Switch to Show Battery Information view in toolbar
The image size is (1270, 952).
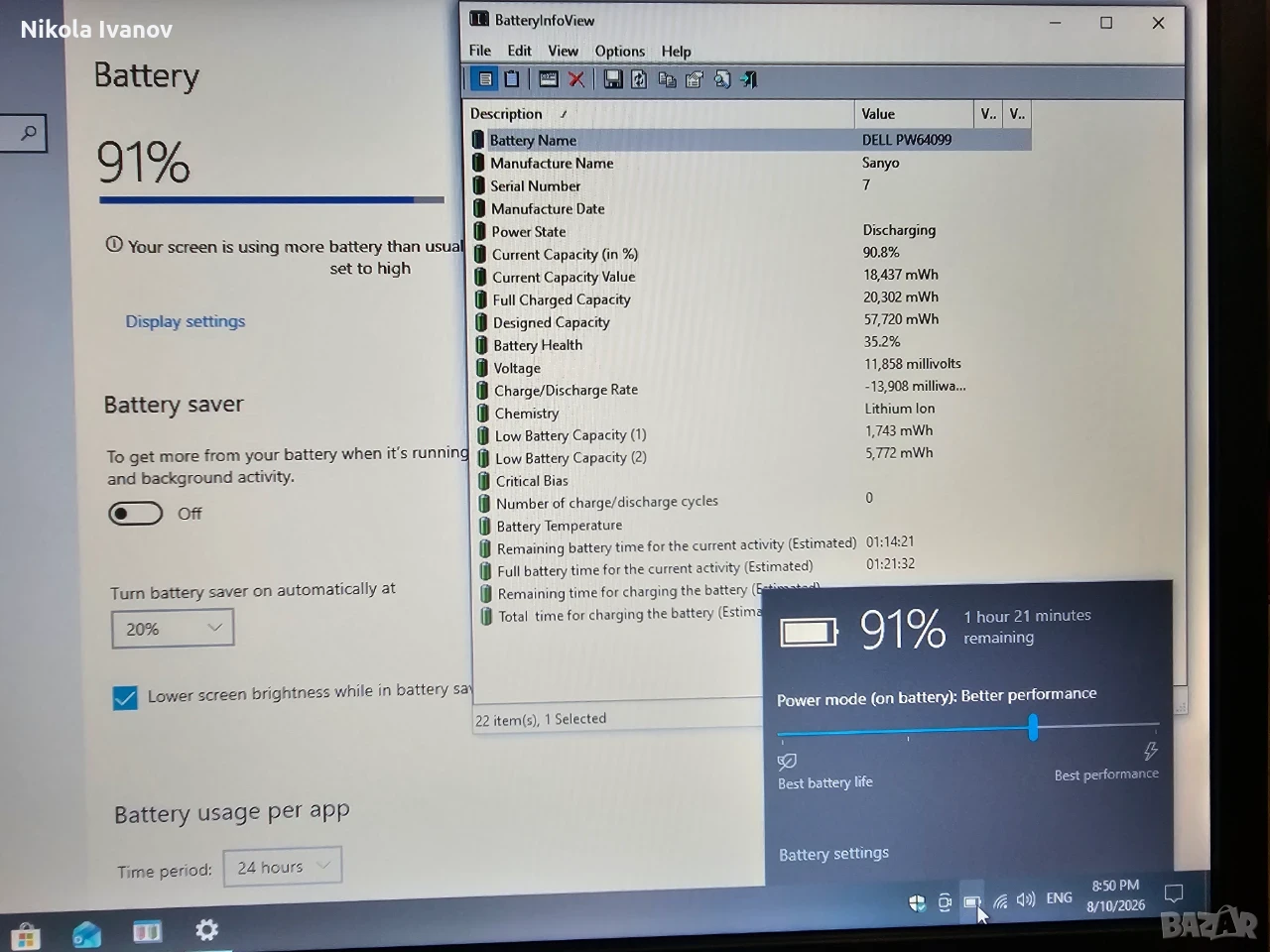pos(485,79)
